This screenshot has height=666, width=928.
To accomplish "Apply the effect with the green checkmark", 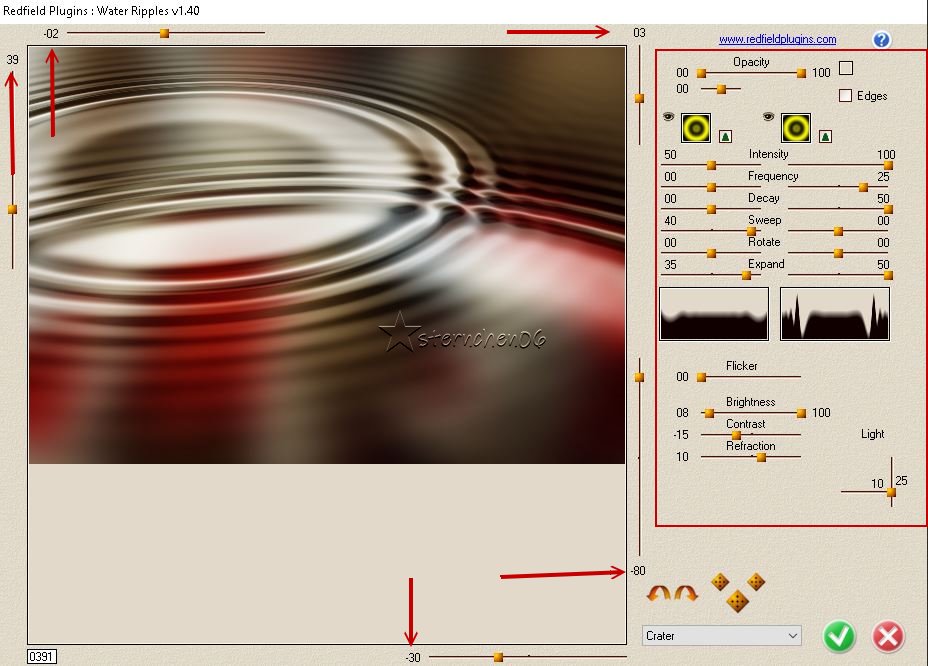I will (x=839, y=636).
